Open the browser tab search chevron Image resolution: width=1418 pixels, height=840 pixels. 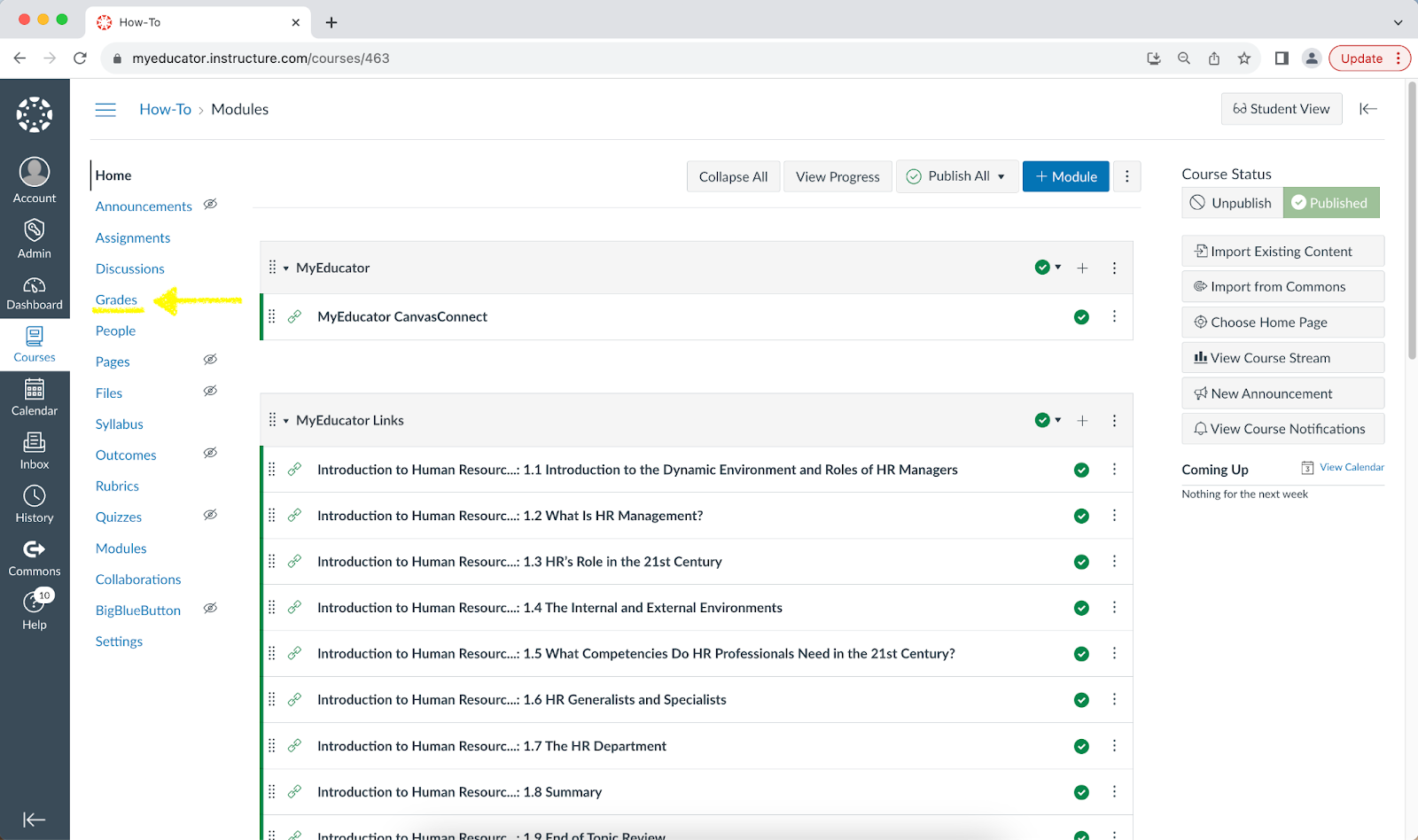pos(1399,22)
